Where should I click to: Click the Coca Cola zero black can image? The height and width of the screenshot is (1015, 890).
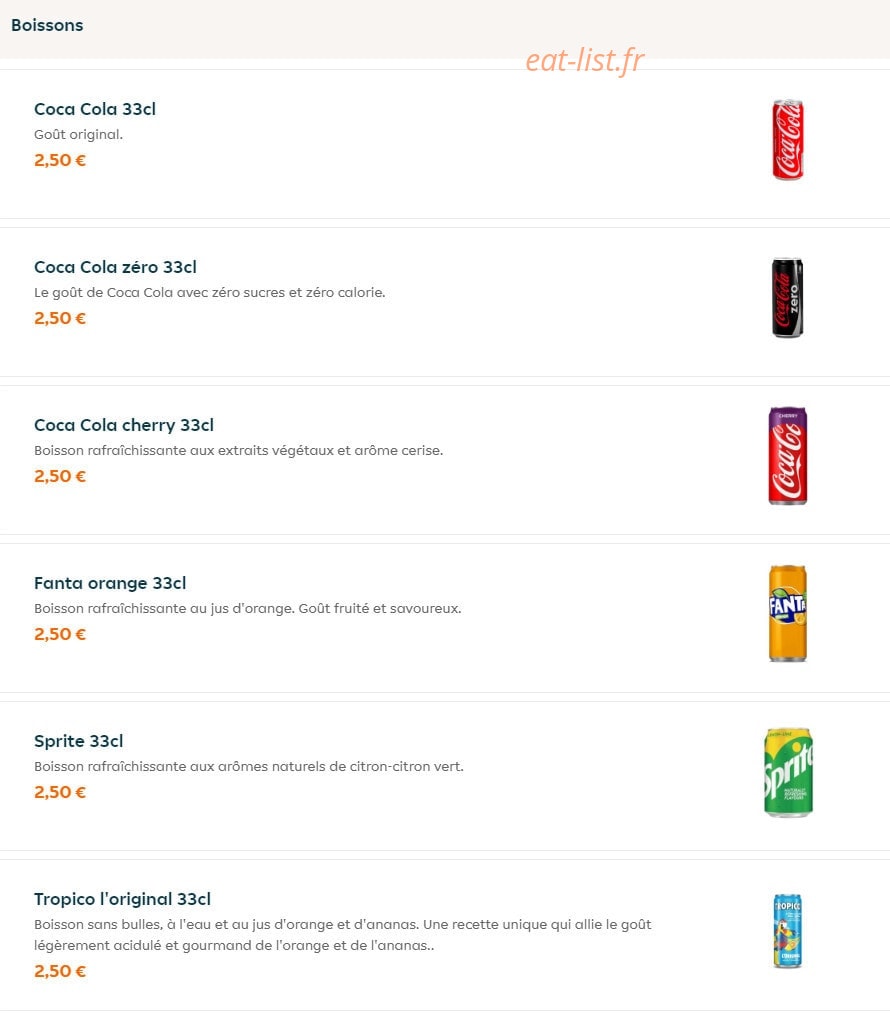[788, 298]
